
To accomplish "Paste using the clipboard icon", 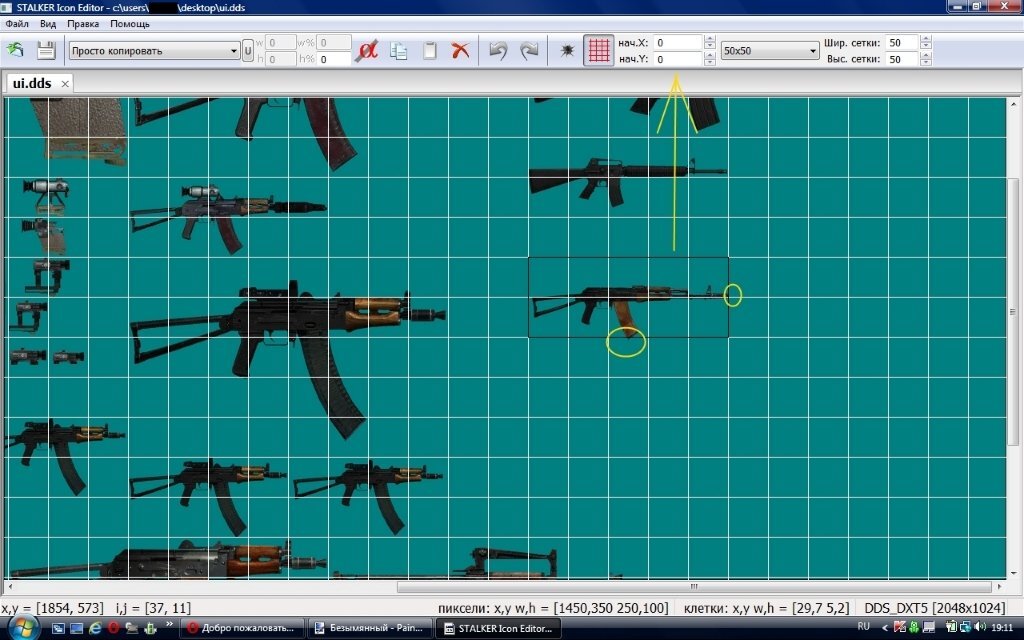I will click(x=430, y=50).
